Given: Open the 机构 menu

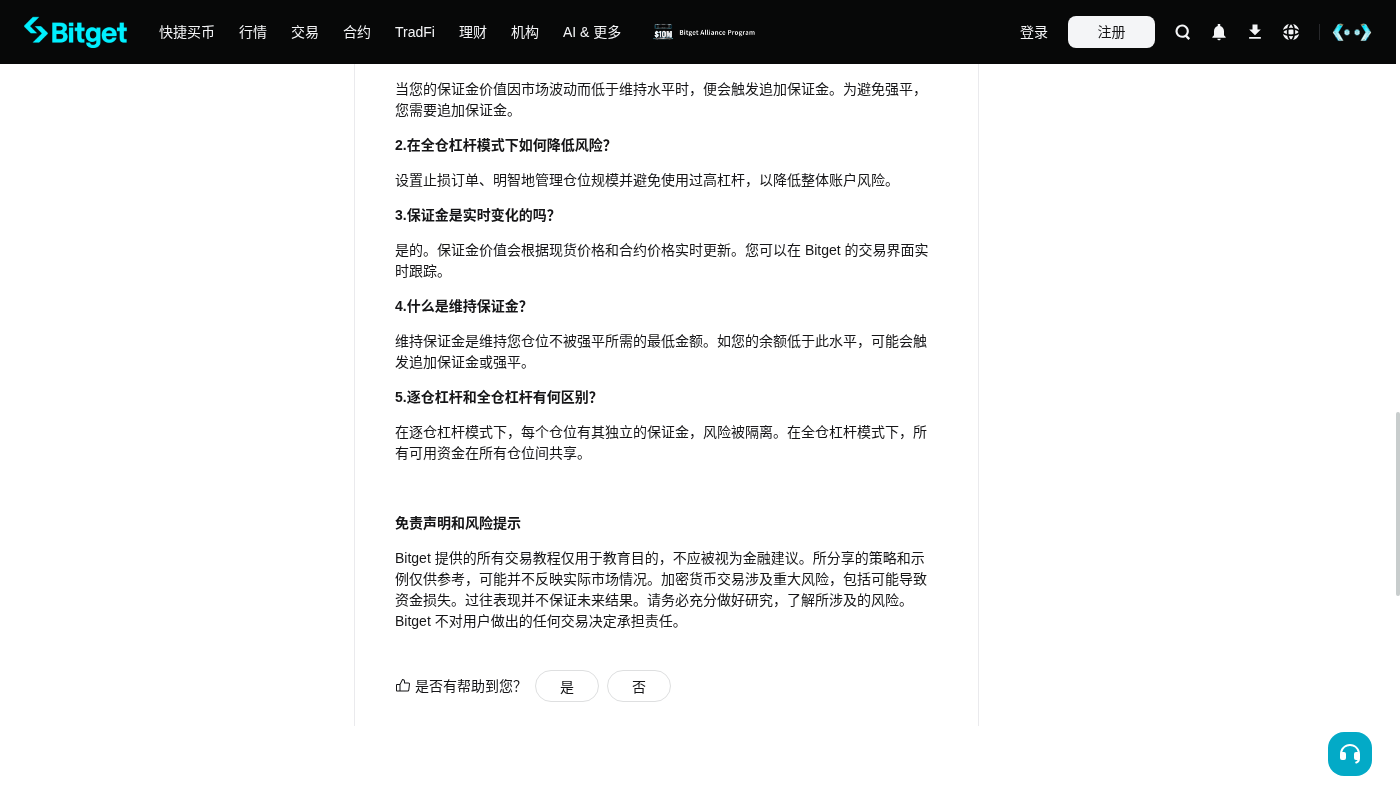Looking at the screenshot, I should (525, 32).
